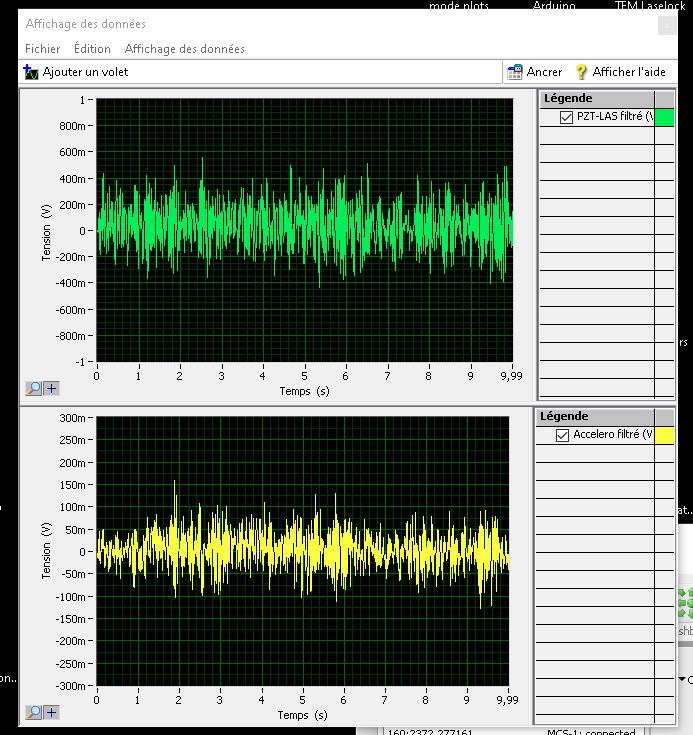Viewport: 693px width, 735px height.
Task: Uncheck the PZT-LAS filtré legend checkbox
Action: click(x=567, y=117)
